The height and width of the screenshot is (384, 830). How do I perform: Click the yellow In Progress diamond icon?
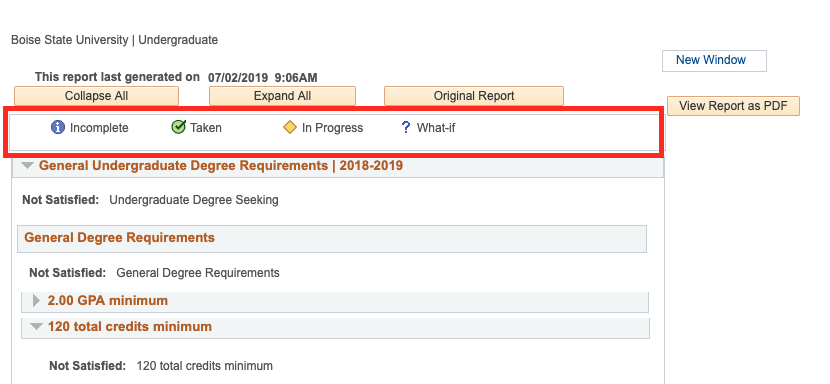coord(290,128)
